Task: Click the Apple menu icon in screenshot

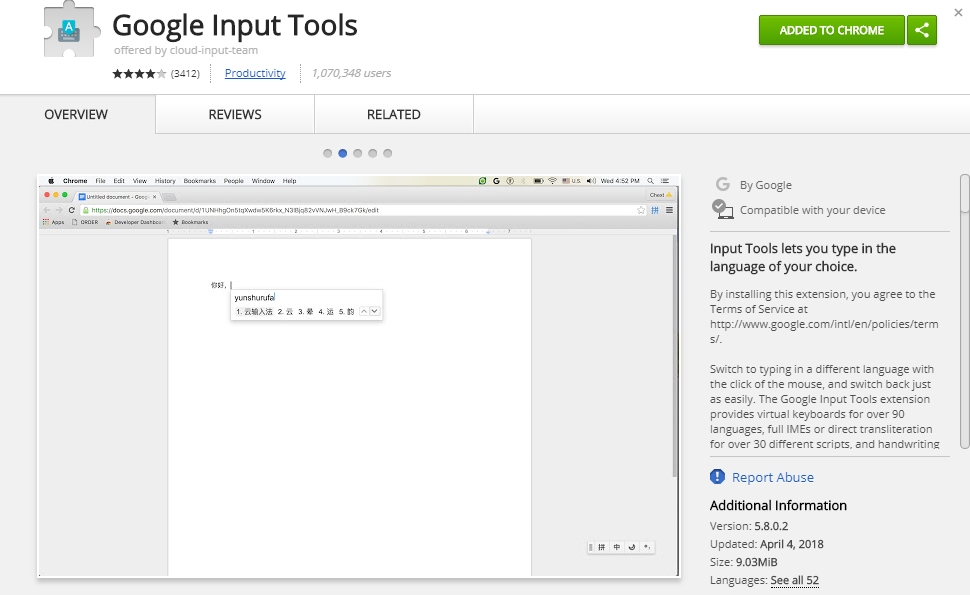Action: [51, 181]
